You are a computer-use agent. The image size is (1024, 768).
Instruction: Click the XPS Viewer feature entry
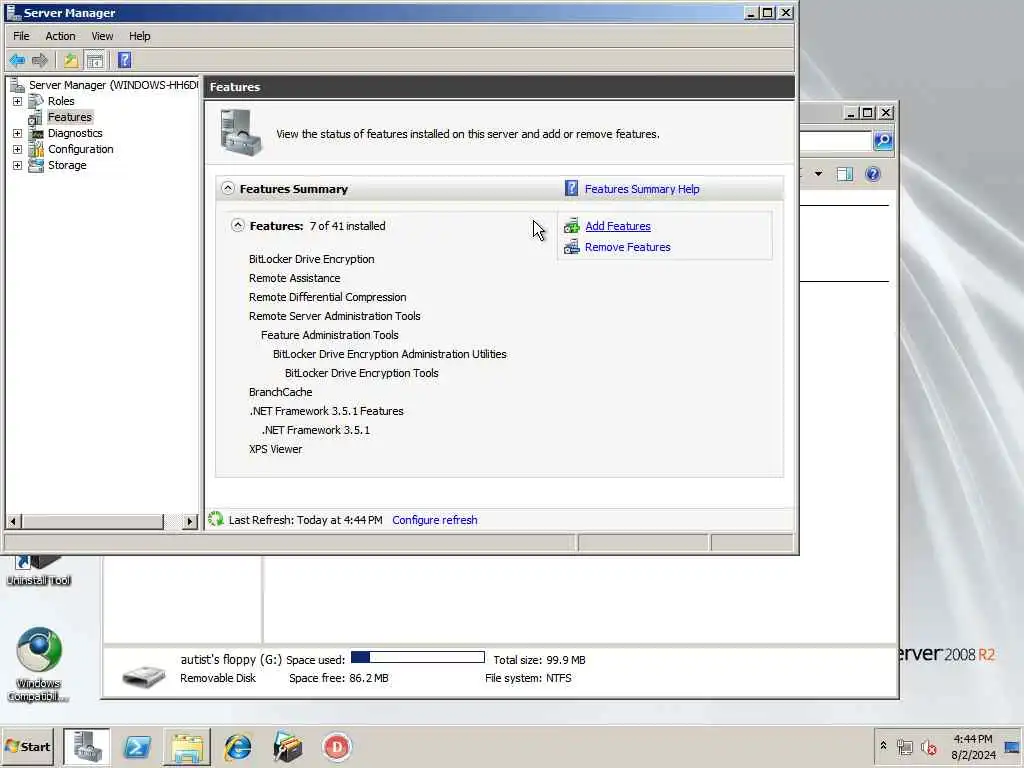276,449
